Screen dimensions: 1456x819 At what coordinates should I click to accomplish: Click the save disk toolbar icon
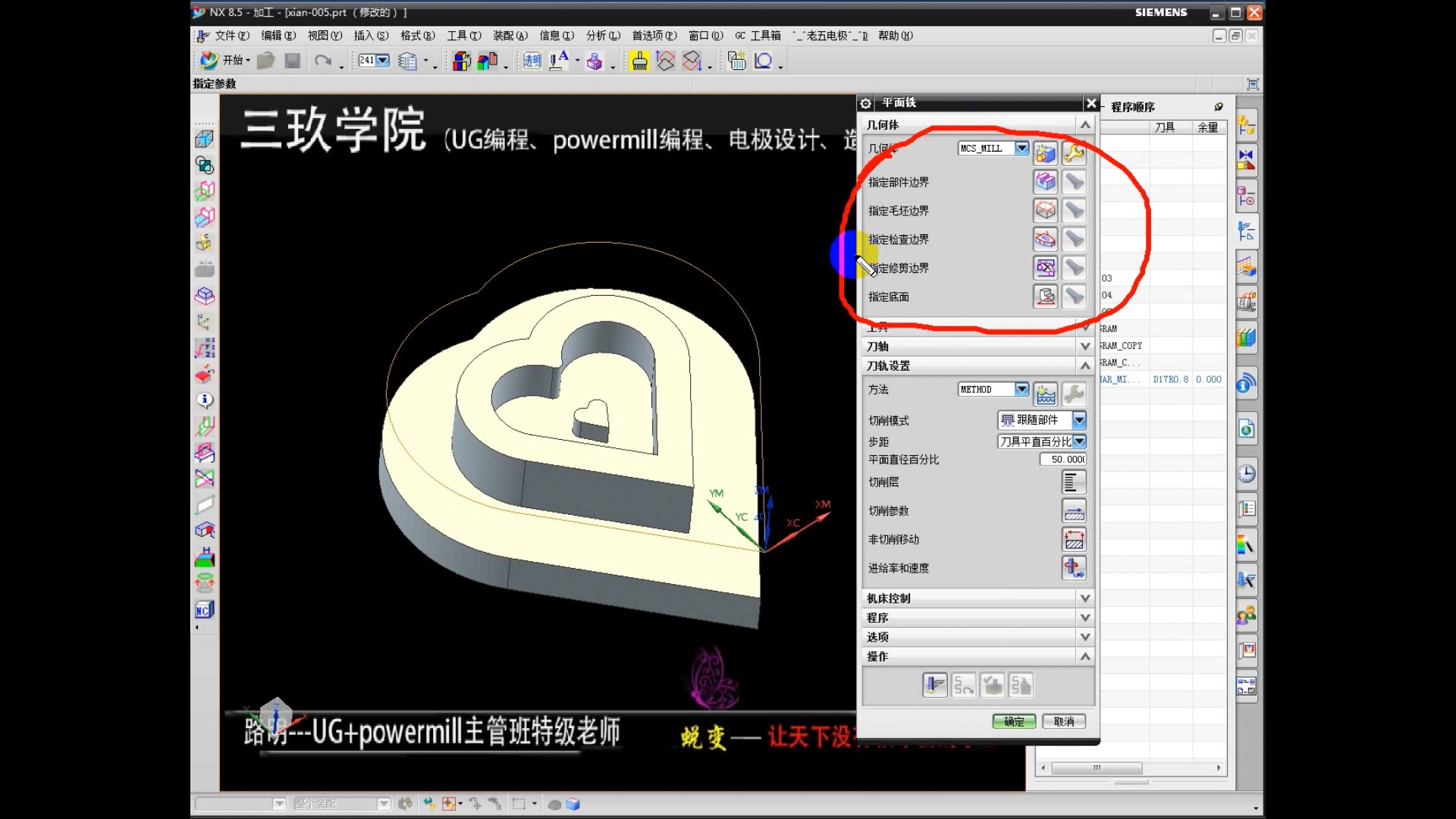[293, 61]
